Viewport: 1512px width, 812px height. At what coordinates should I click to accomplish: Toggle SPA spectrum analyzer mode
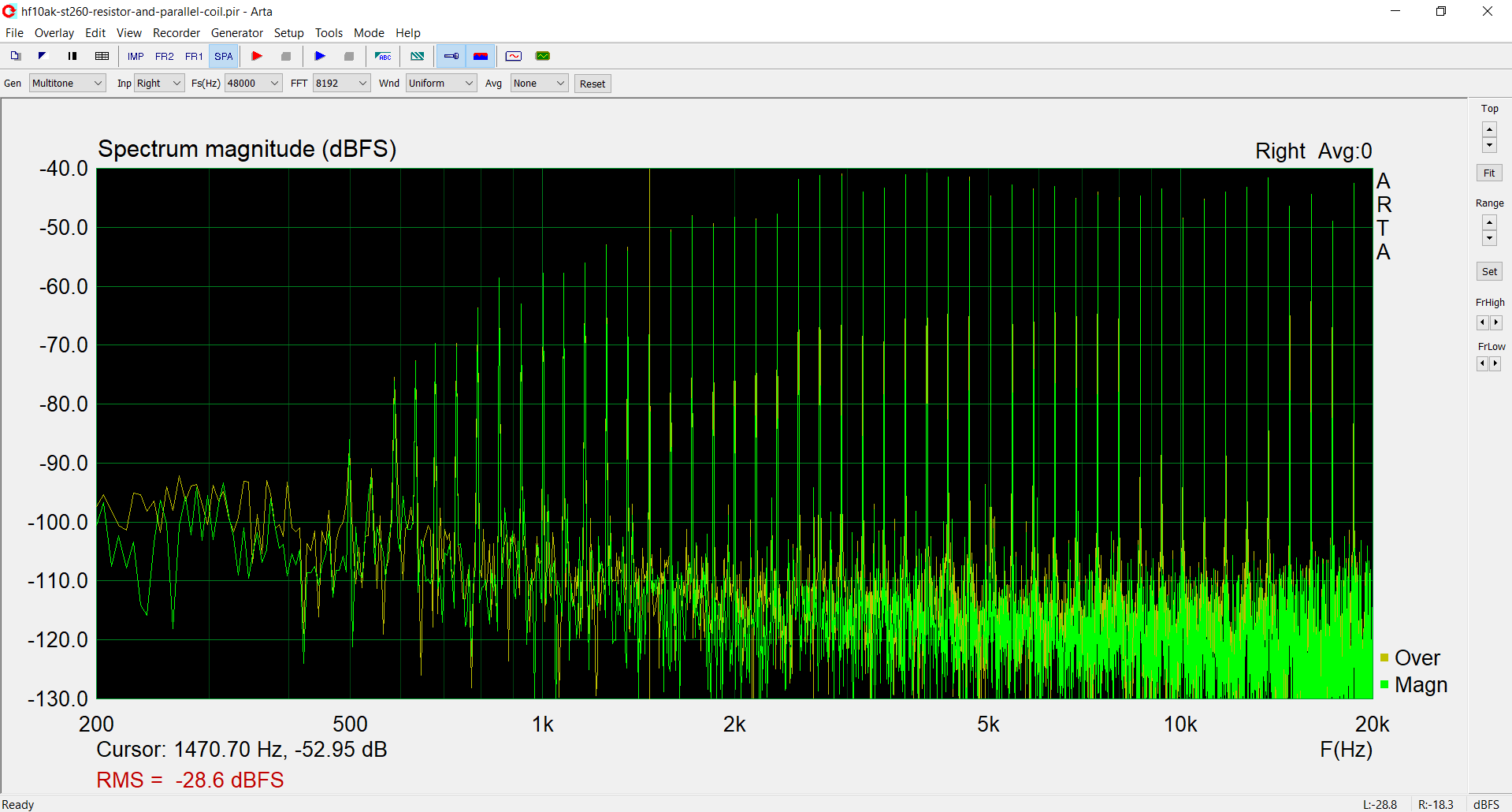tap(224, 56)
